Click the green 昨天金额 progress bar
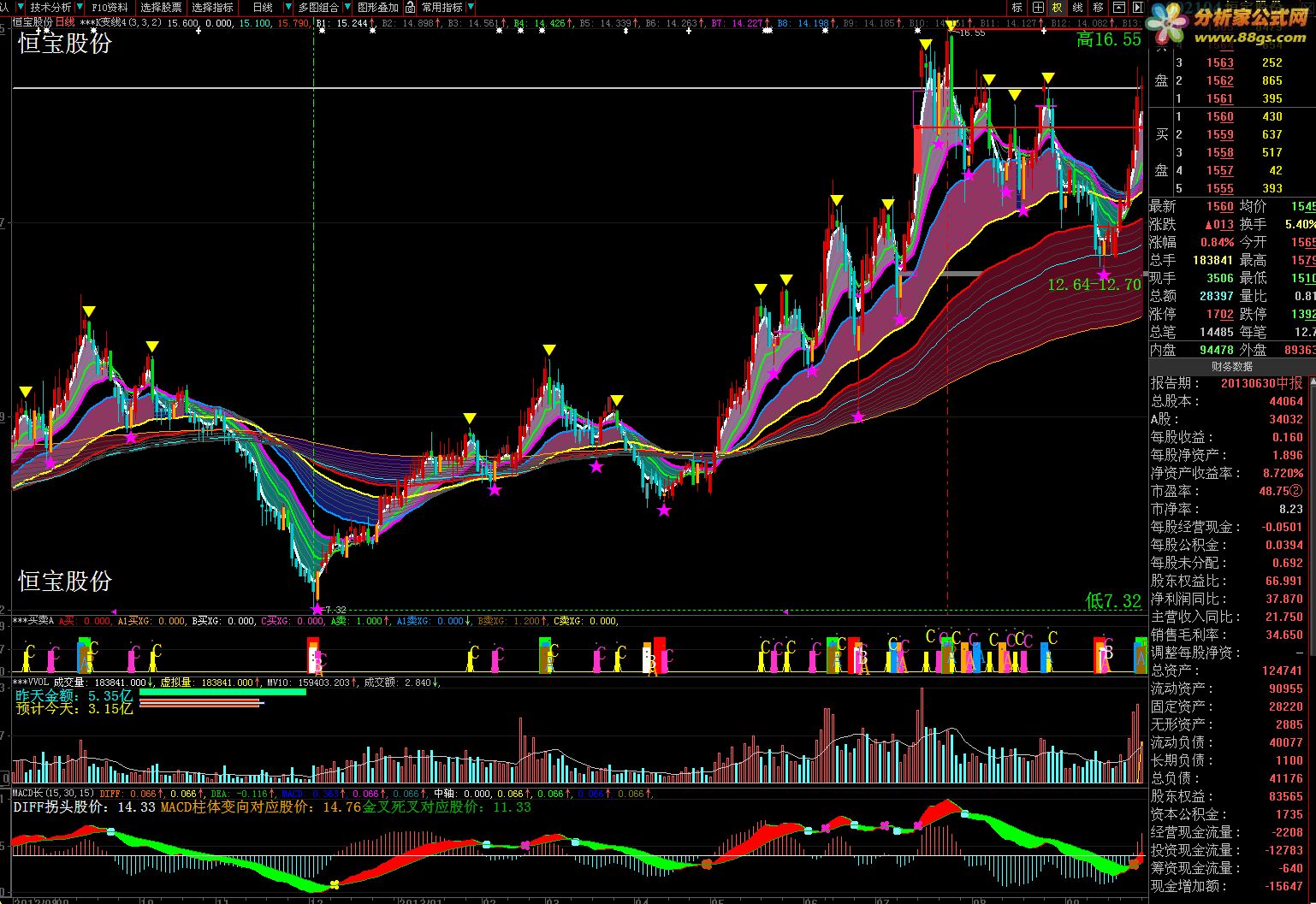 tap(222, 692)
